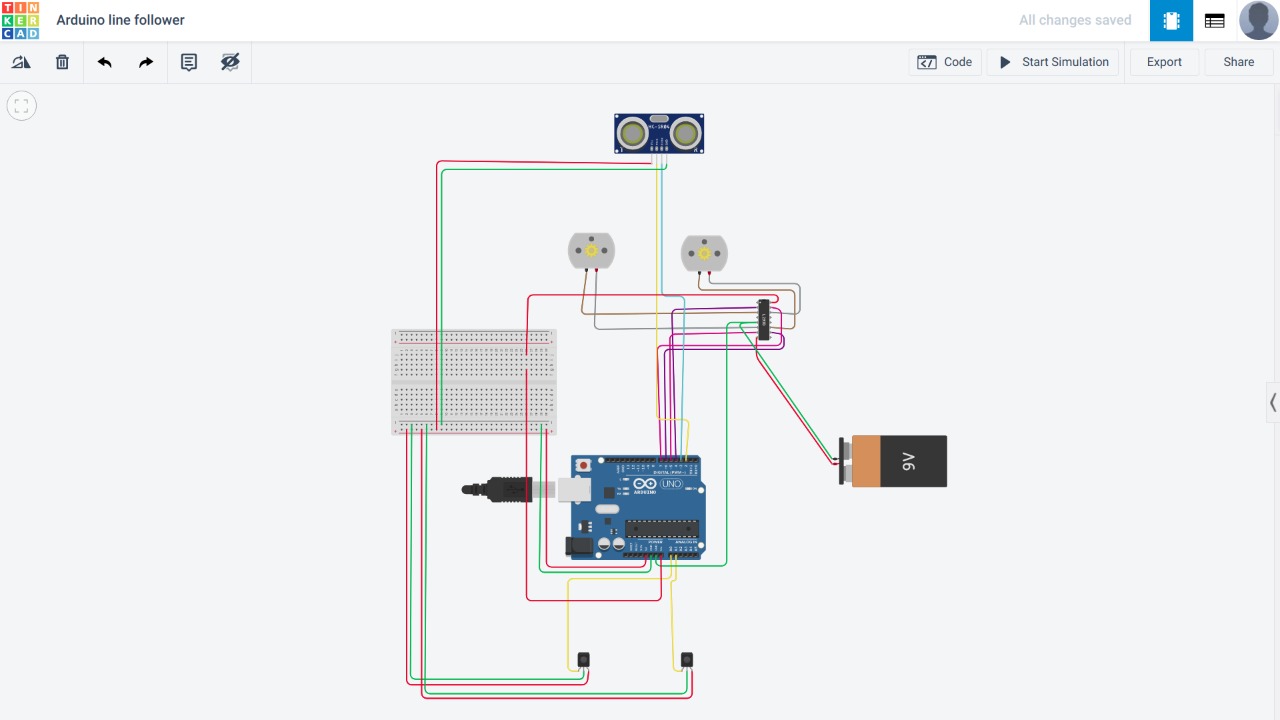
Task: Toggle notes visibility eye icon
Action: [x=230, y=62]
